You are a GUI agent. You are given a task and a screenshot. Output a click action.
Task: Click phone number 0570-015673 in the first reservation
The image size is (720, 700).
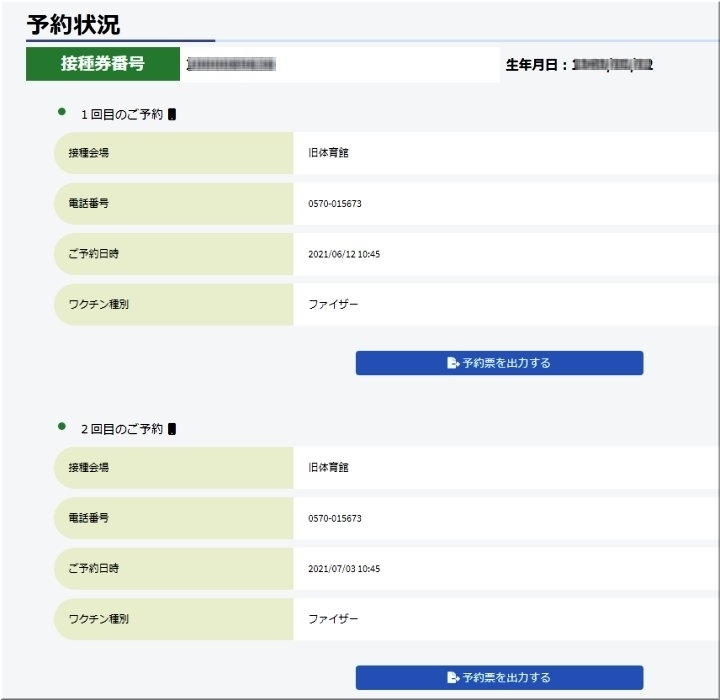(x=335, y=204)
